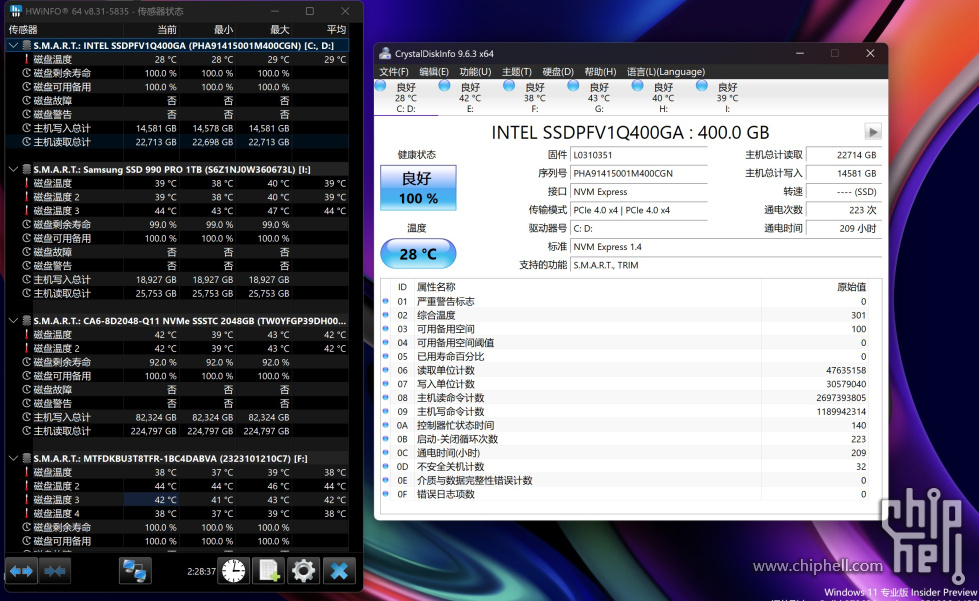Open HWiNFO sensor settings gear icon
Viewport: 979px width, 601px height.
(x=303, y=570)
